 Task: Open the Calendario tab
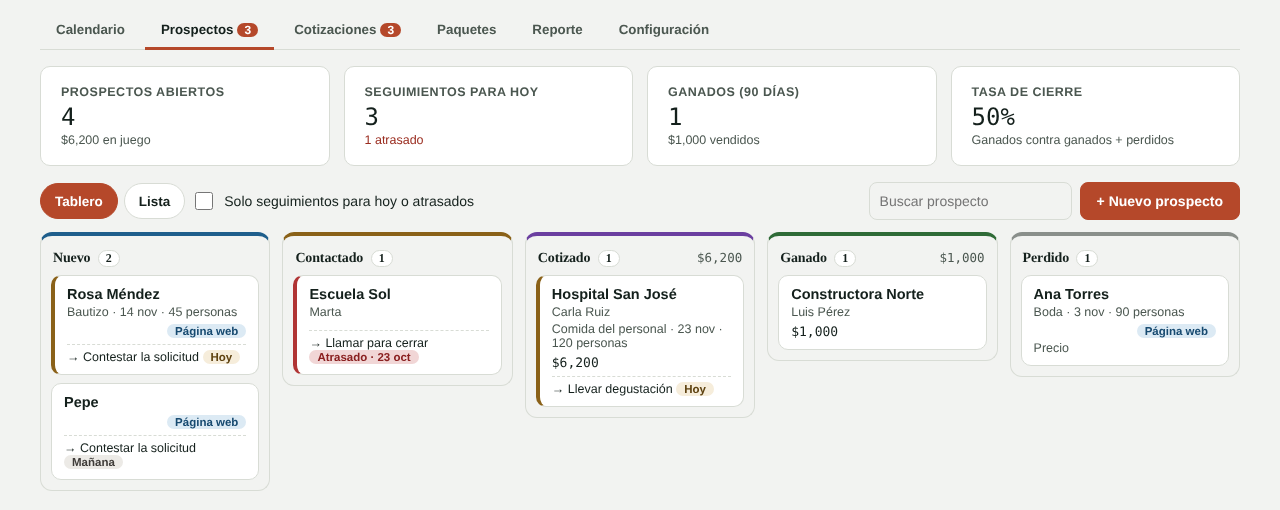coord(90,30)
